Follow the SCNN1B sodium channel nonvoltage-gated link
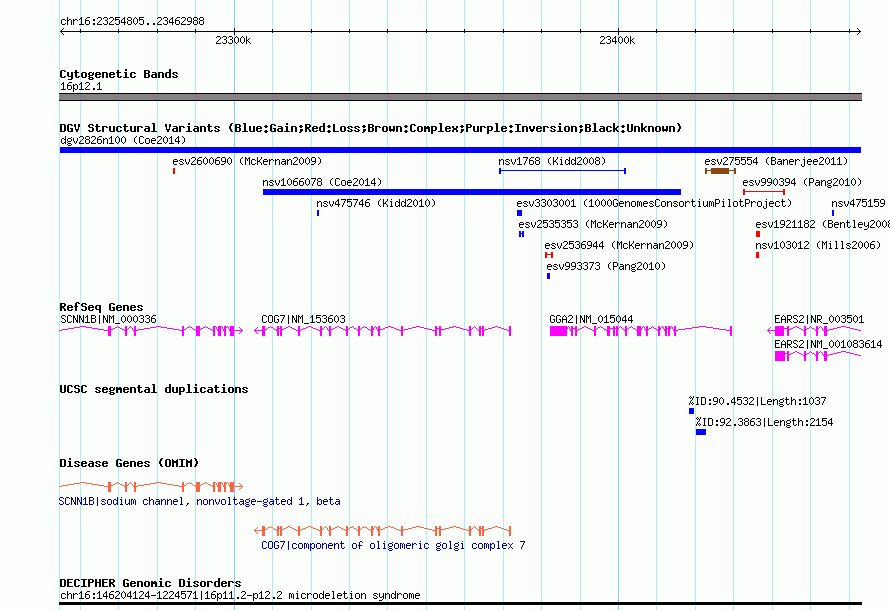 (x=200, y=501)
